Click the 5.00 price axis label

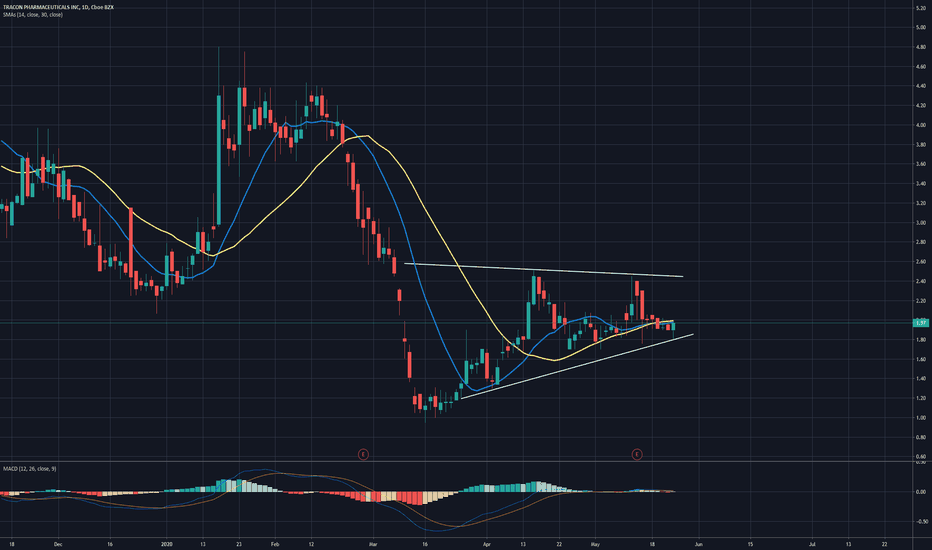920,27
